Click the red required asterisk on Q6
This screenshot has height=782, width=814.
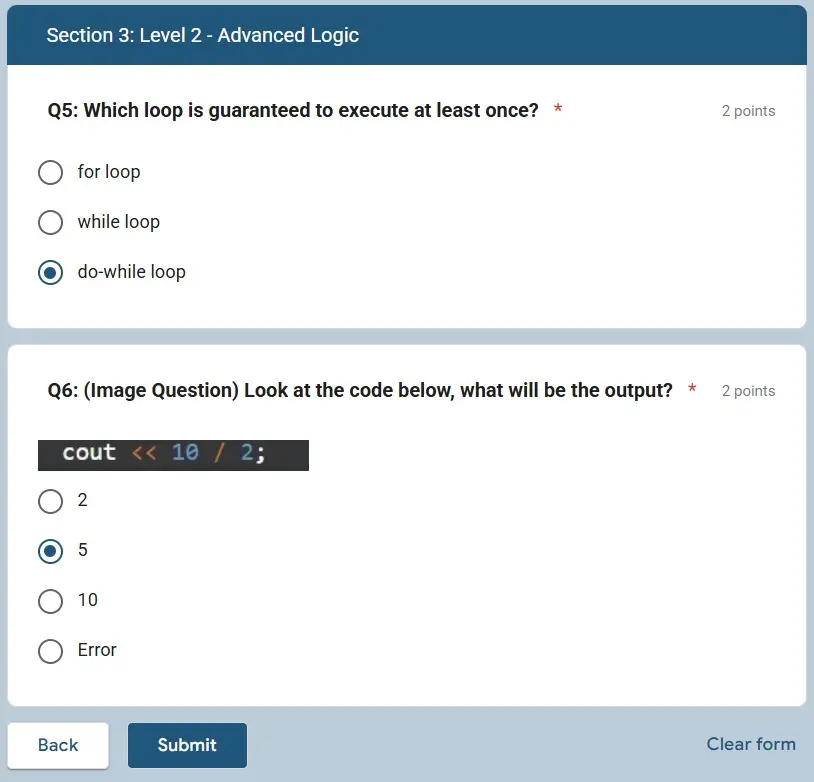pyautogui.click(x=691, y=390)
